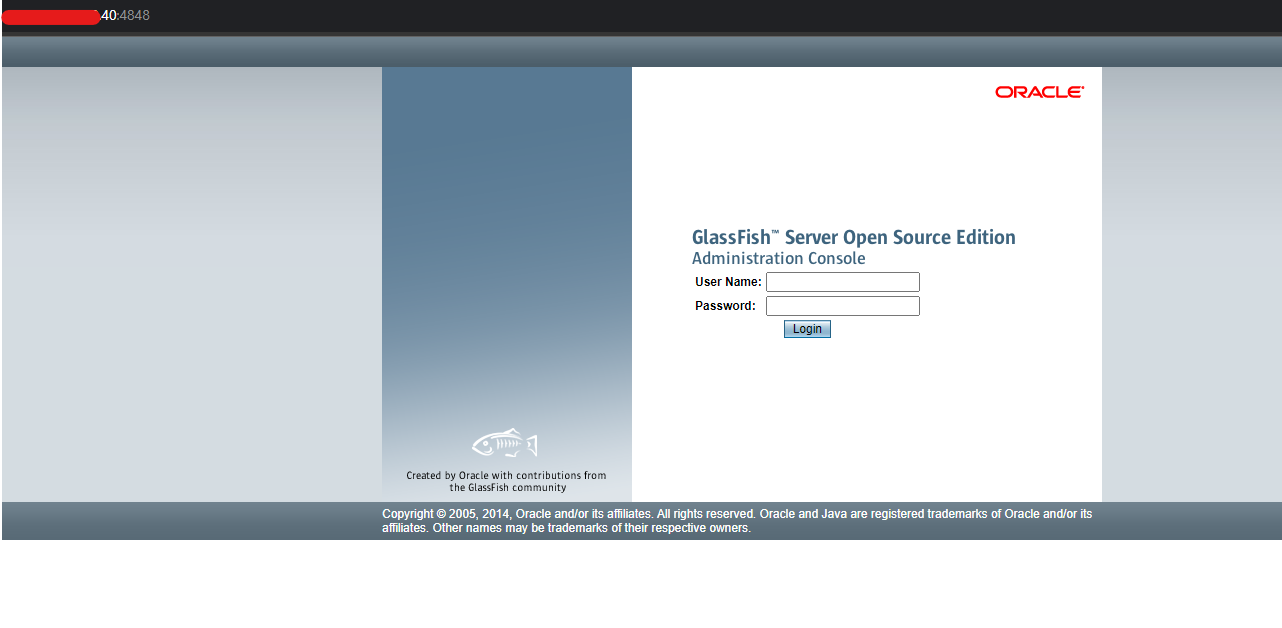Click the 'User Name:' label
This screenshot has height=628, width=1282.
click(728, 282)
